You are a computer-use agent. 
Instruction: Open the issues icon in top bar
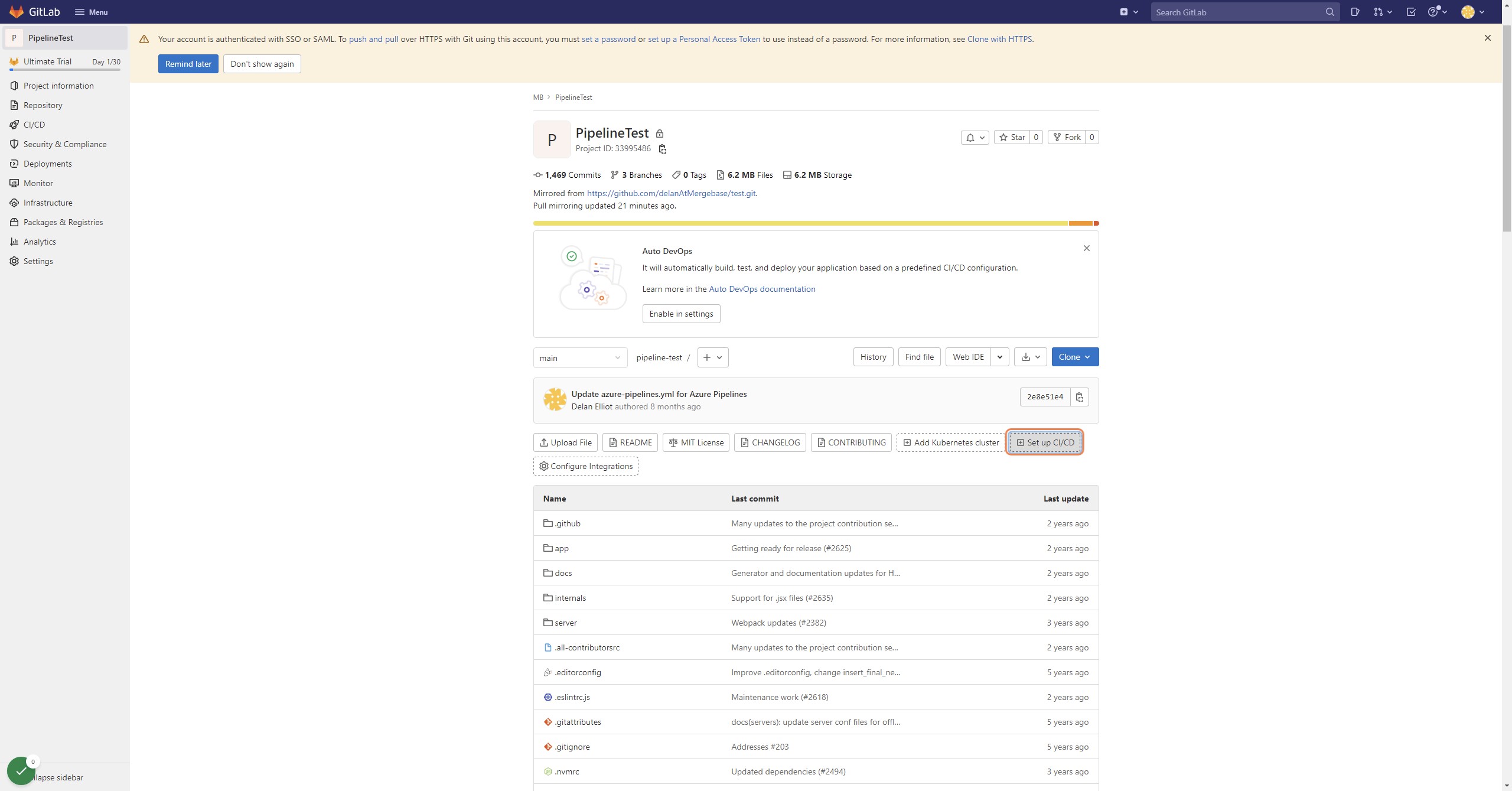point(1355,12)
